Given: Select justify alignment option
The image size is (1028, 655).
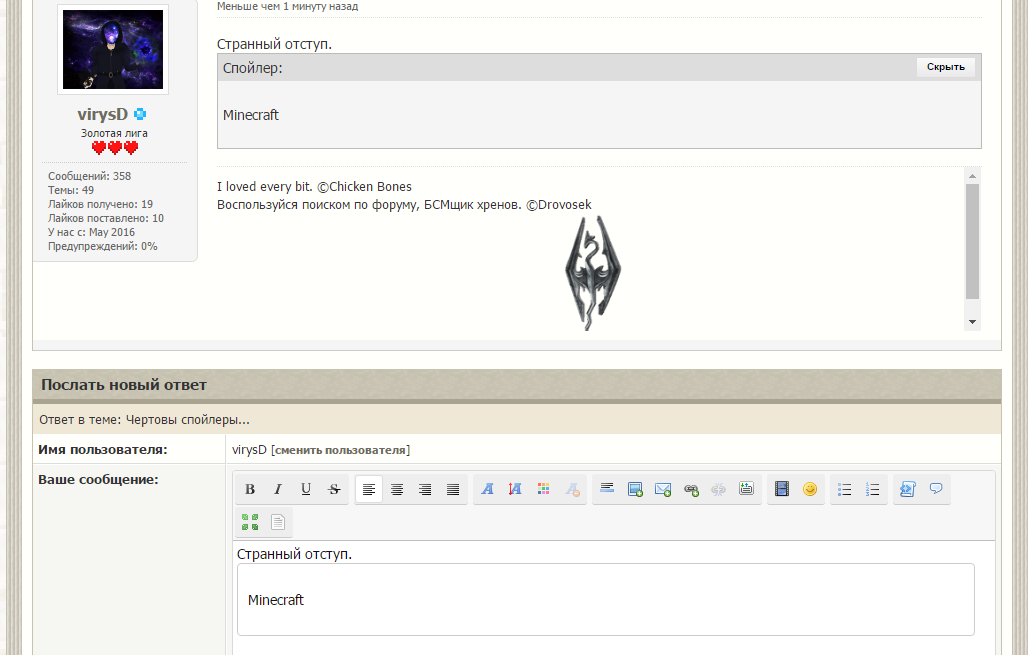Looking at the screenshot, I should click(x=453, y=489).
